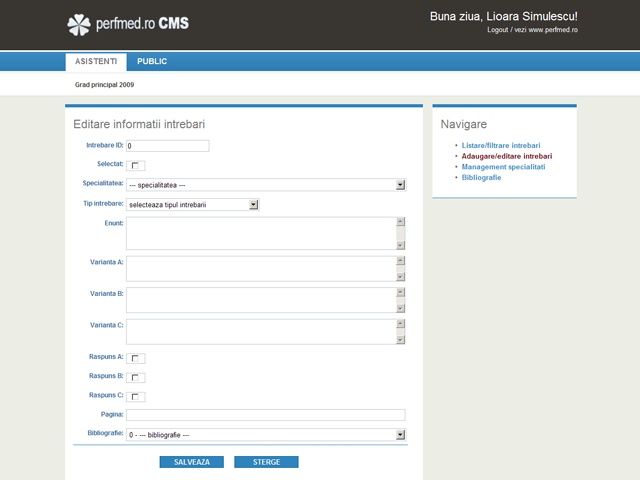Switch to the PUBLIC tab
This screenshot has width=640, height=480.
pos(152,62)
